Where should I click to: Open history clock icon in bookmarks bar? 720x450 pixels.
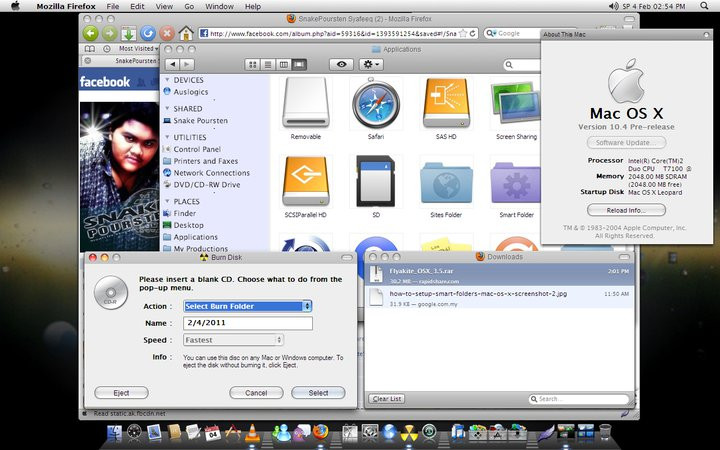[107, 48]
